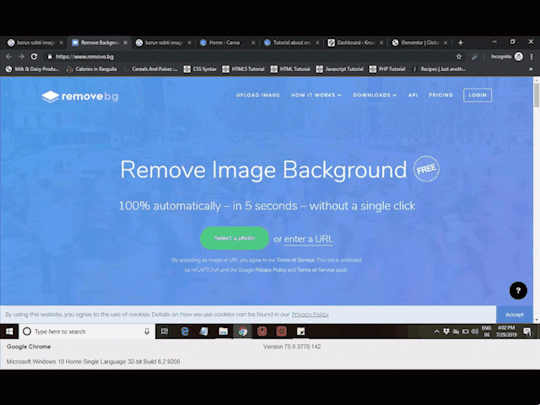Open the Chrome three-dot menu

531,56
